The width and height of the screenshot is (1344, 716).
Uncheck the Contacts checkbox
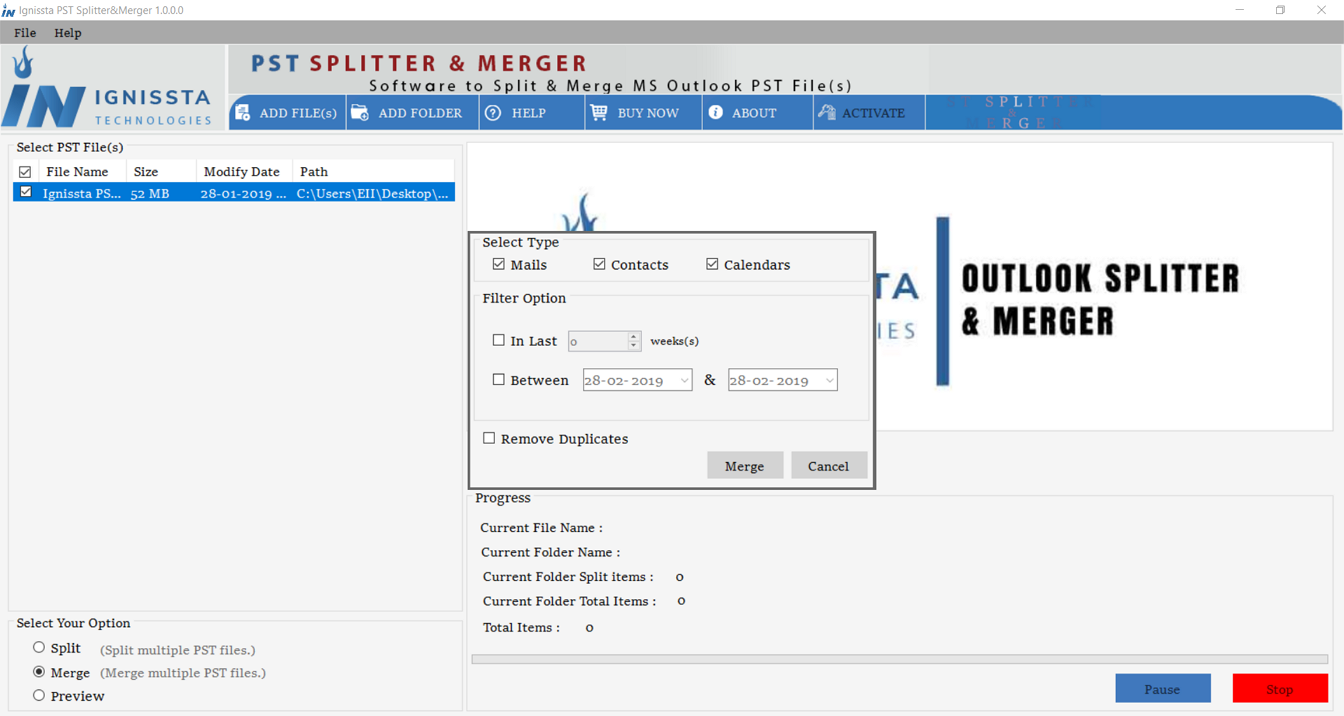[599, 264]
